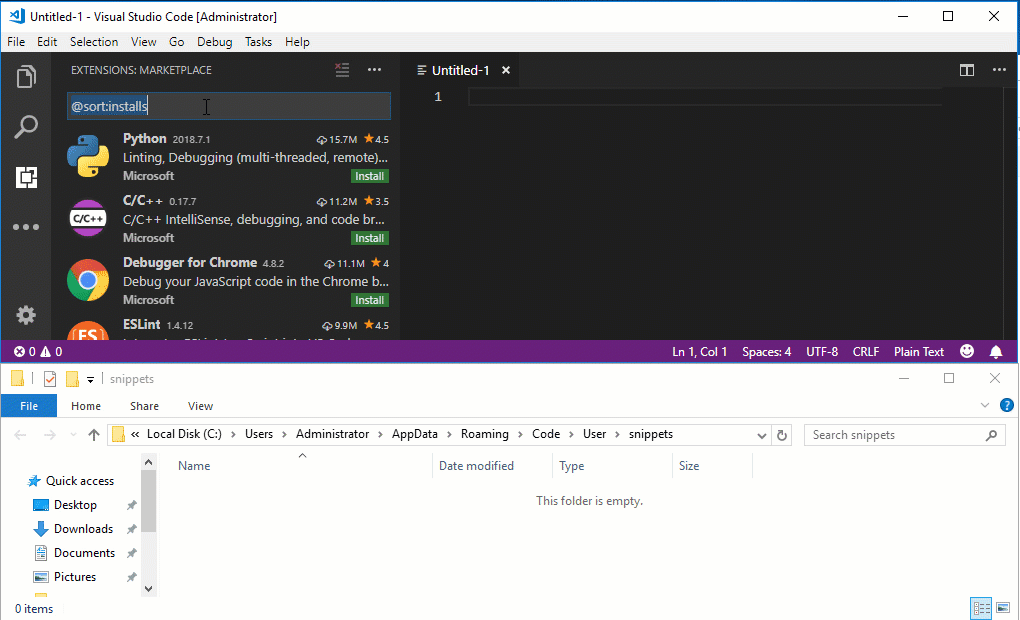Install the C/C++ extension
This screenshot has width=1020, height=620.
[369, 238]
